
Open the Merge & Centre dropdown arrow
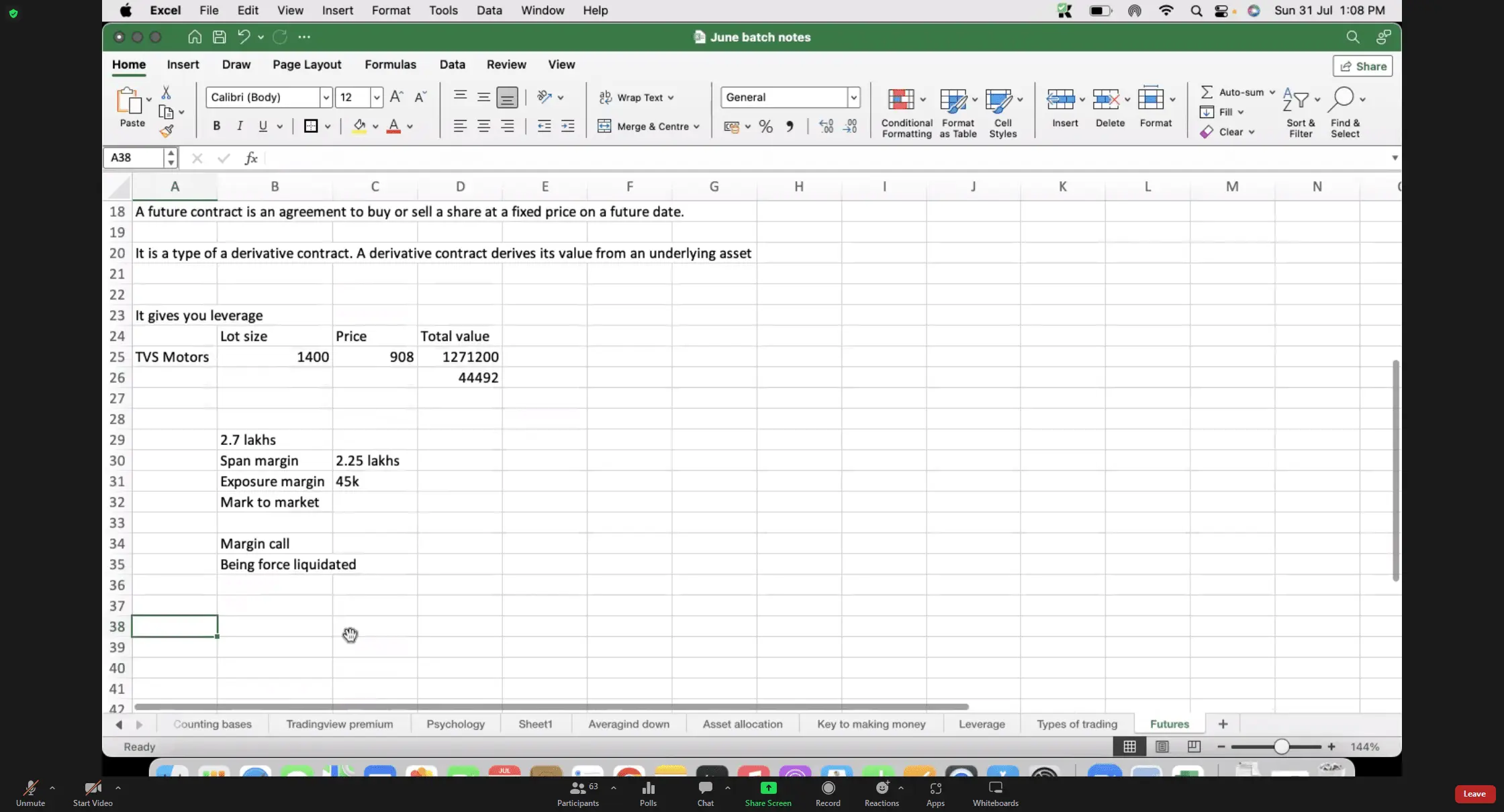tap(697, 127)
